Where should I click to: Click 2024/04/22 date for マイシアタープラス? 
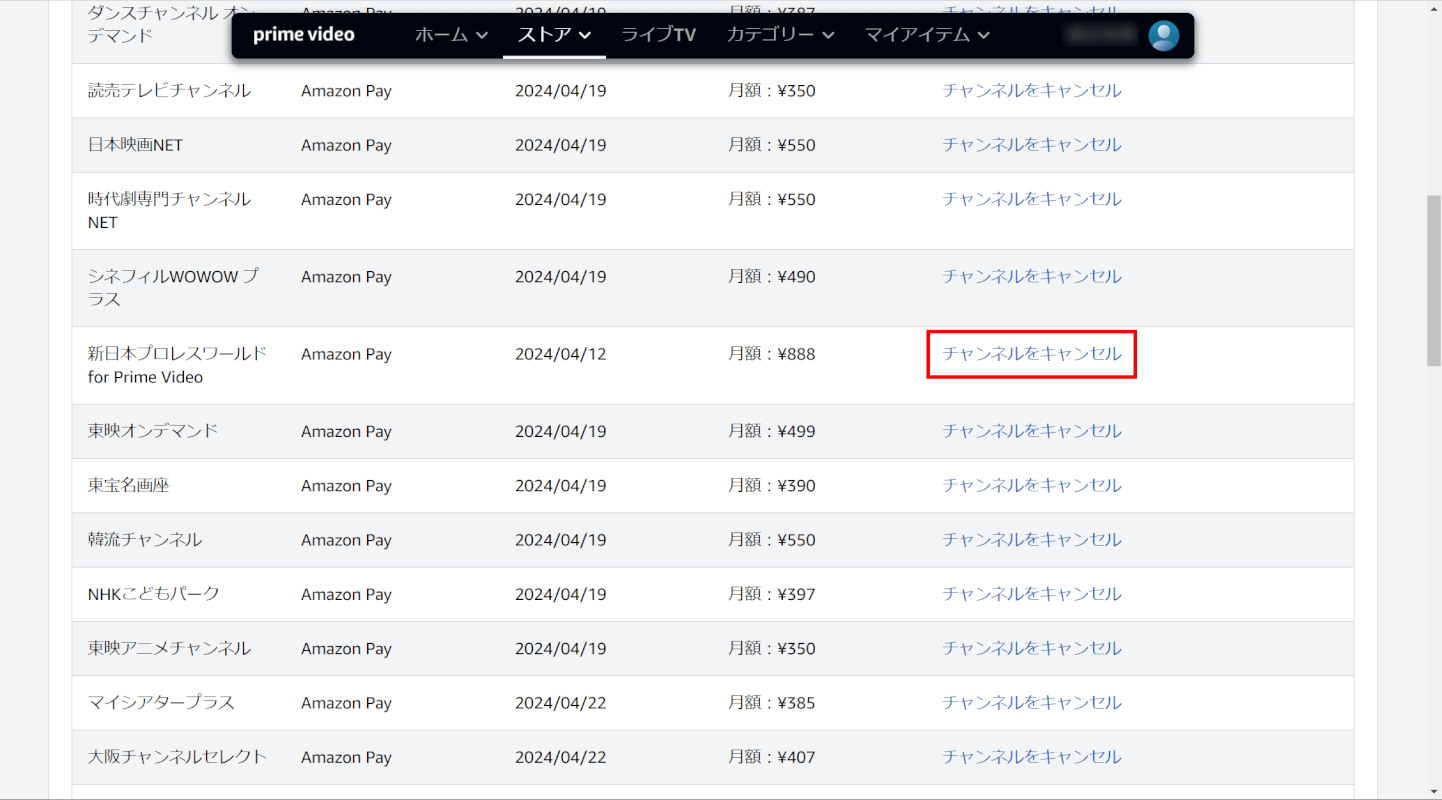[561, 703]
